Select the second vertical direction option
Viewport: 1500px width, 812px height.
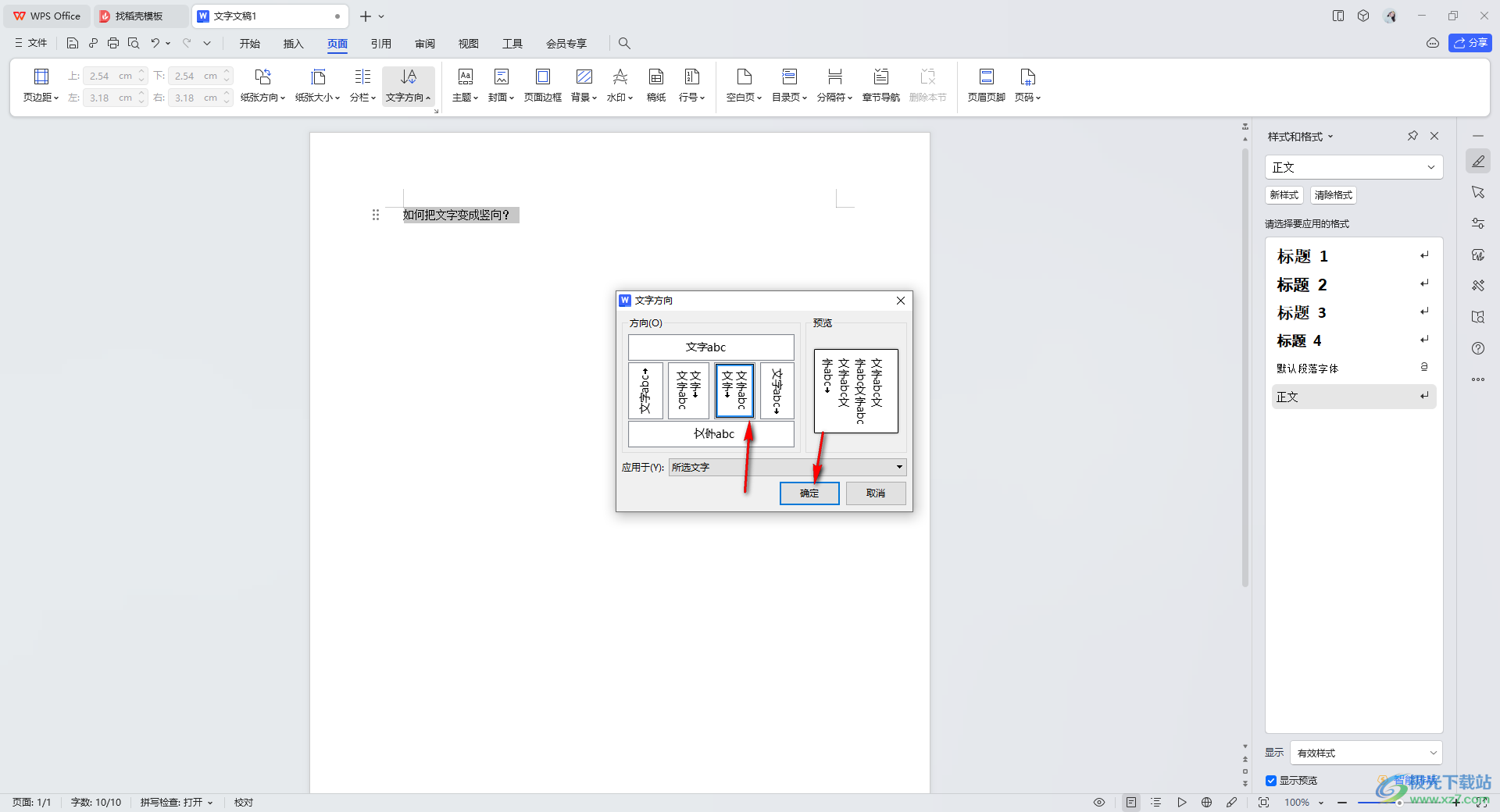click(x=688, y=390)
